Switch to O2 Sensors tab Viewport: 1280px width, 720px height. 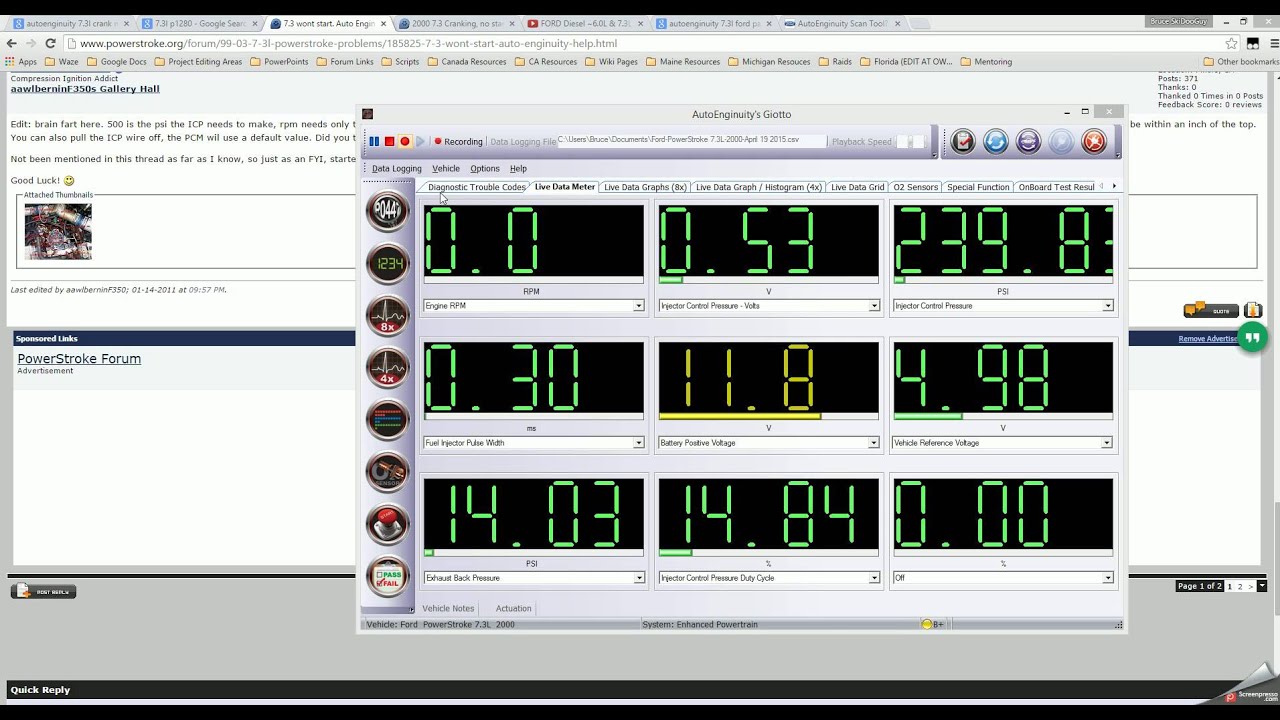click(915, 187)
